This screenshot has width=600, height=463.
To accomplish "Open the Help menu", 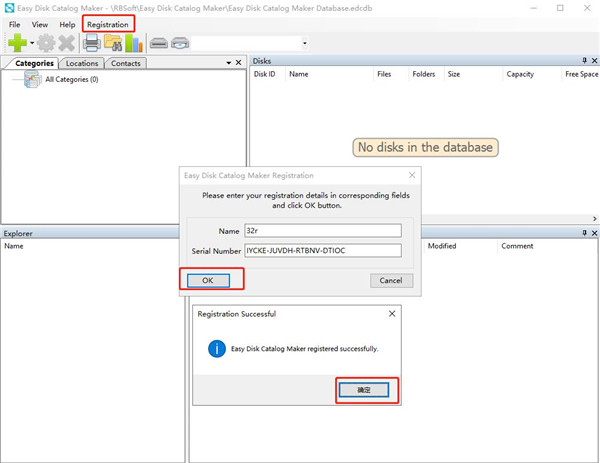I will pos(67,24).
